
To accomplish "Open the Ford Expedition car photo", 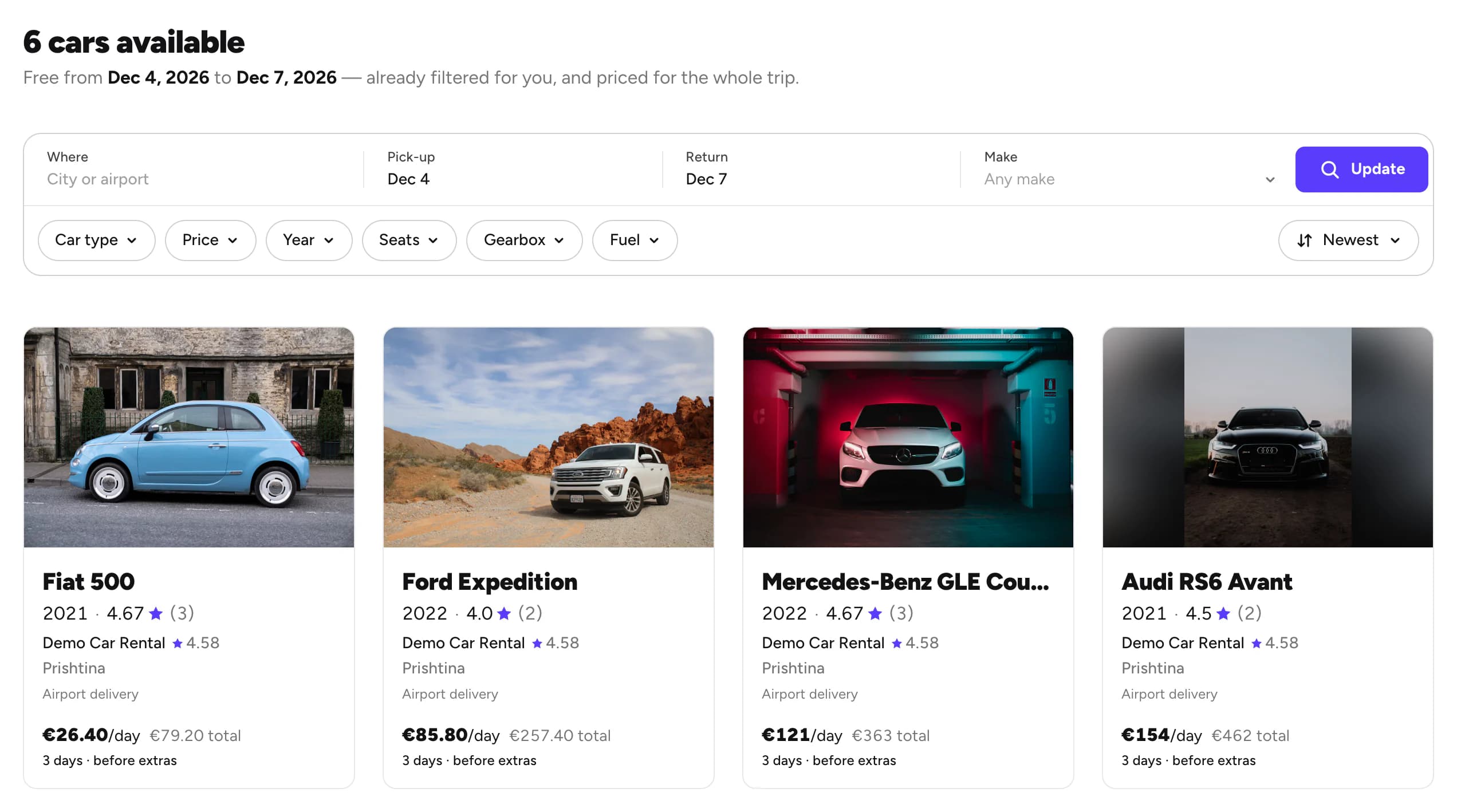I will (x=549, y=437).
